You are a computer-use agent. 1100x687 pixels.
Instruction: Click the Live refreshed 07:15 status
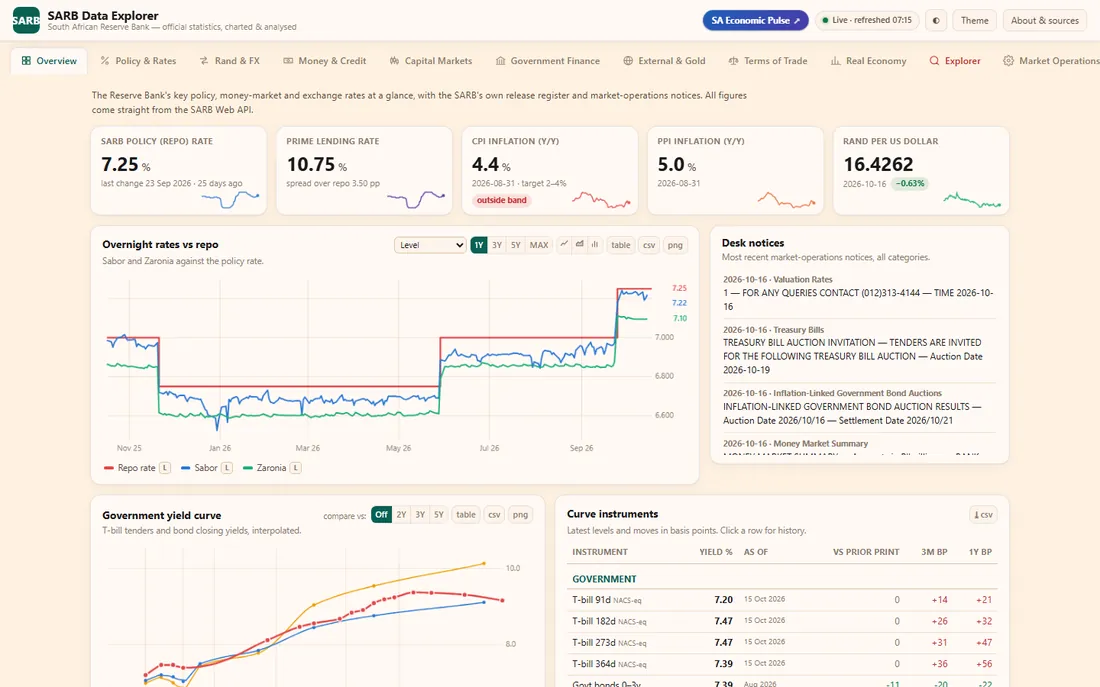tap(867, 20)
